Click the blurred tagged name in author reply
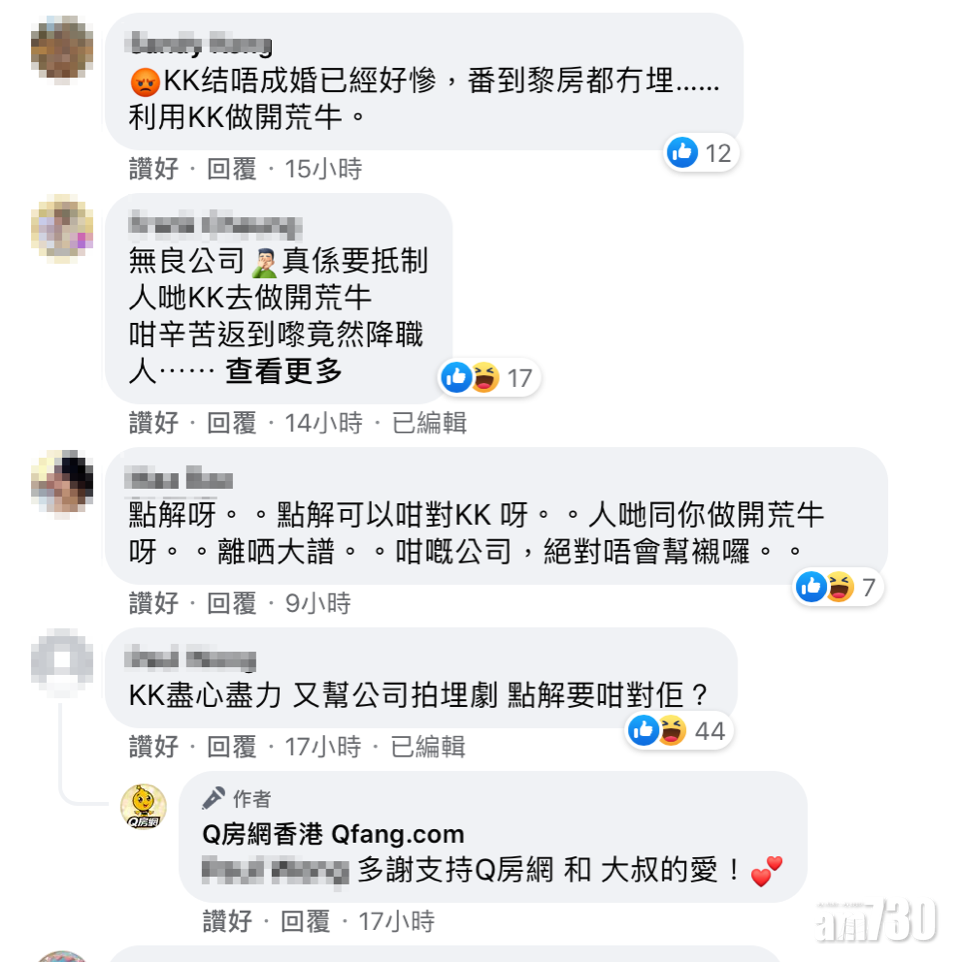Viewport: 960px width, 962px height. [275, 870]
